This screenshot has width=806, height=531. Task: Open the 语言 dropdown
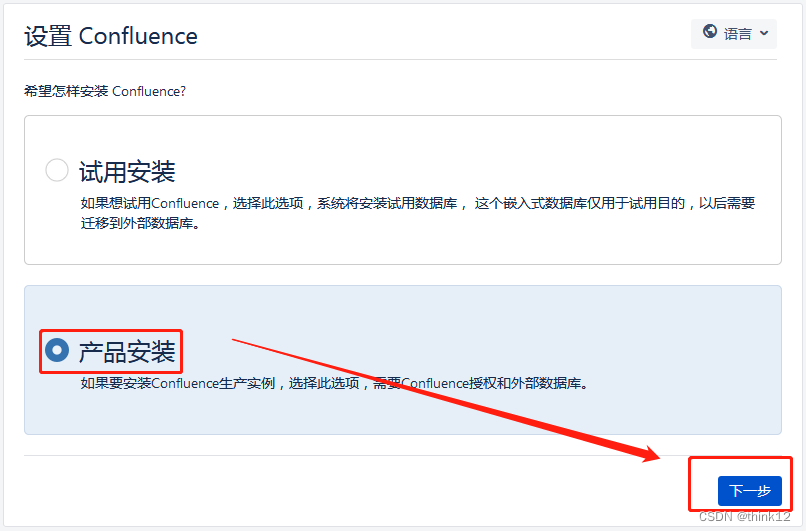tap(734, 34)
